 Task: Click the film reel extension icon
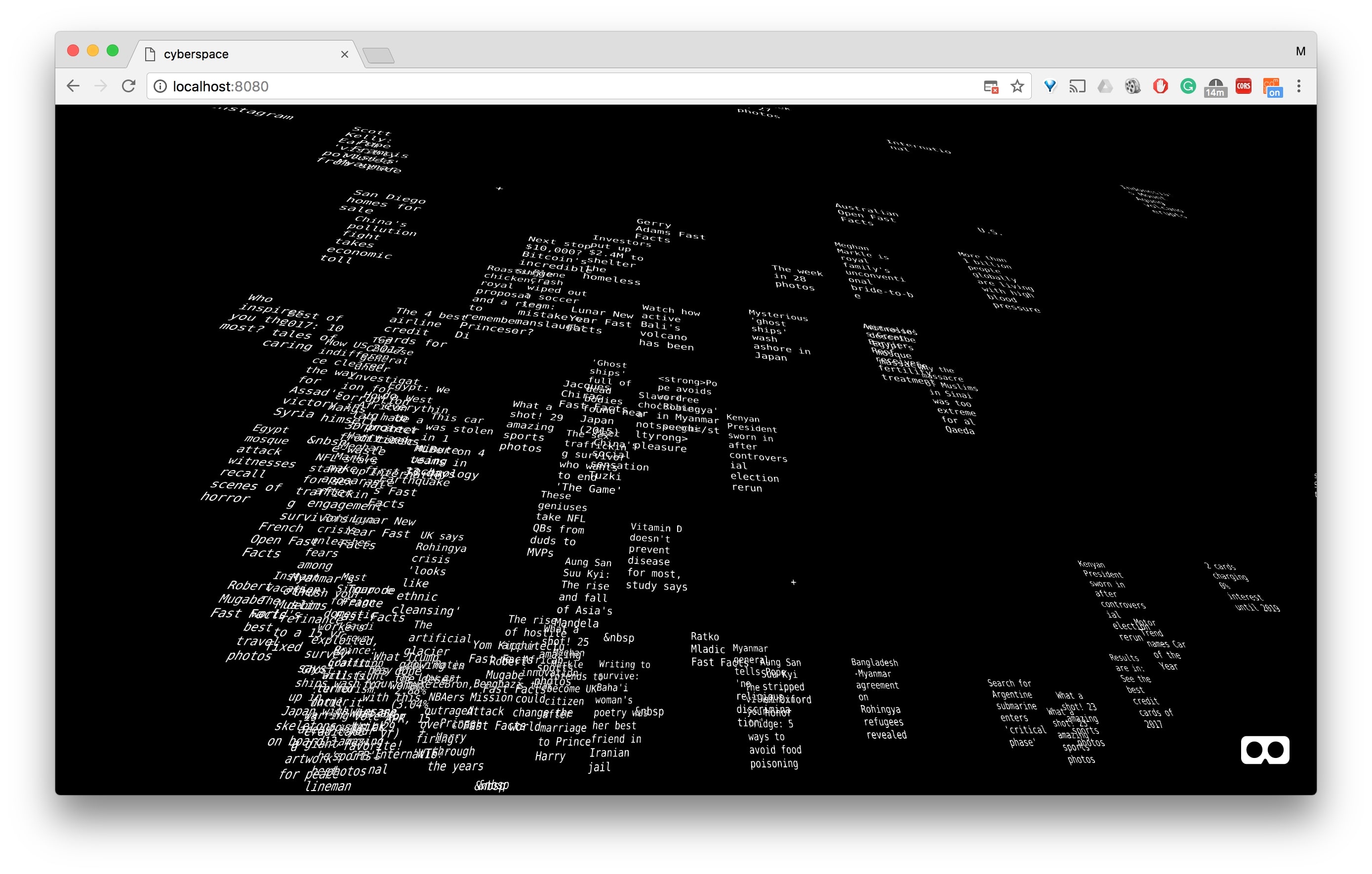(x=1132, y=86)
